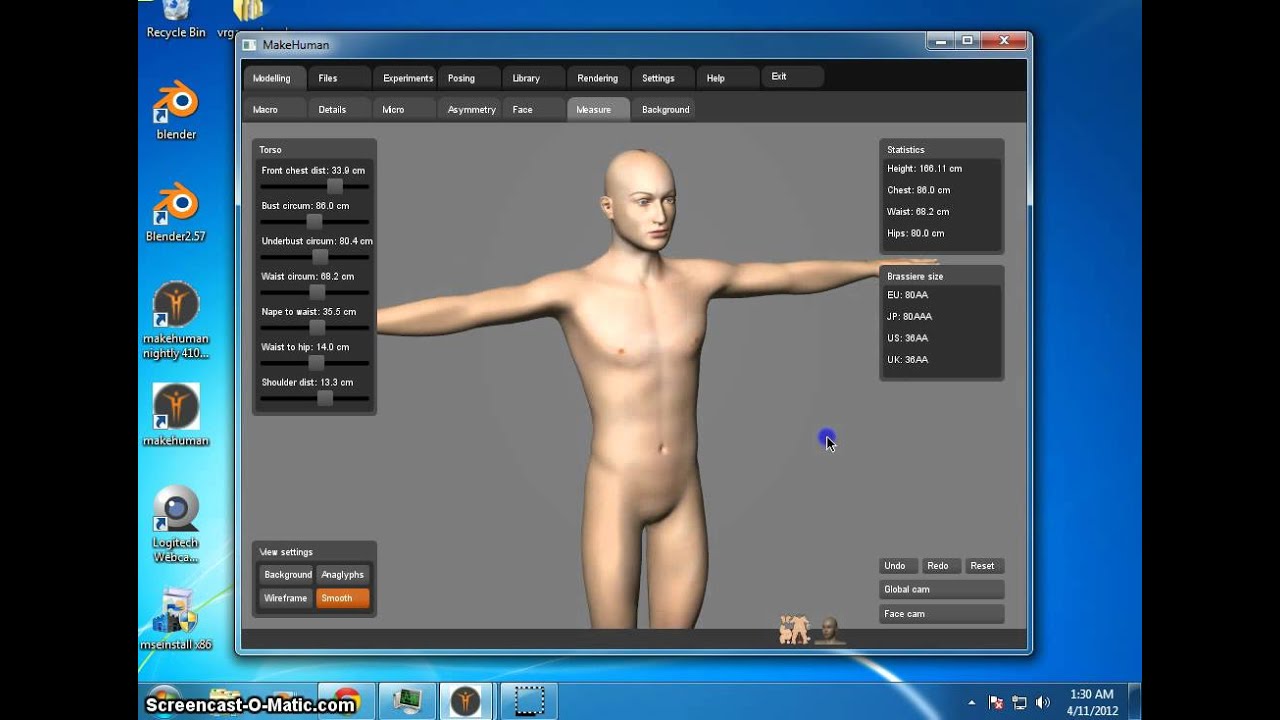Switch to the Asymmetry sub-tab
This screenshot has width=1280, height=720.
point(469,109)
